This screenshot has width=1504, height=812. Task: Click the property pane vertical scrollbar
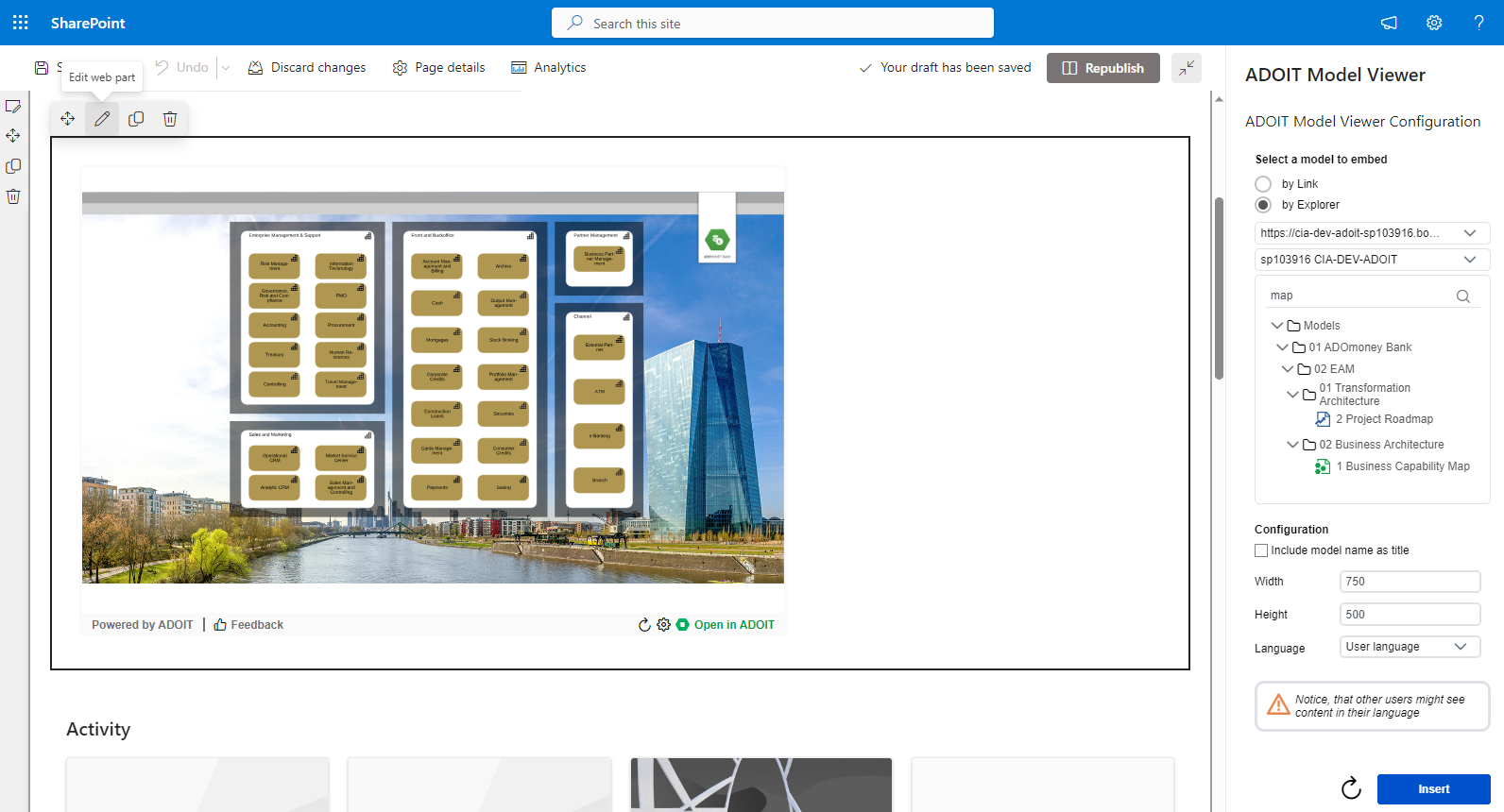click(1219, 287)
